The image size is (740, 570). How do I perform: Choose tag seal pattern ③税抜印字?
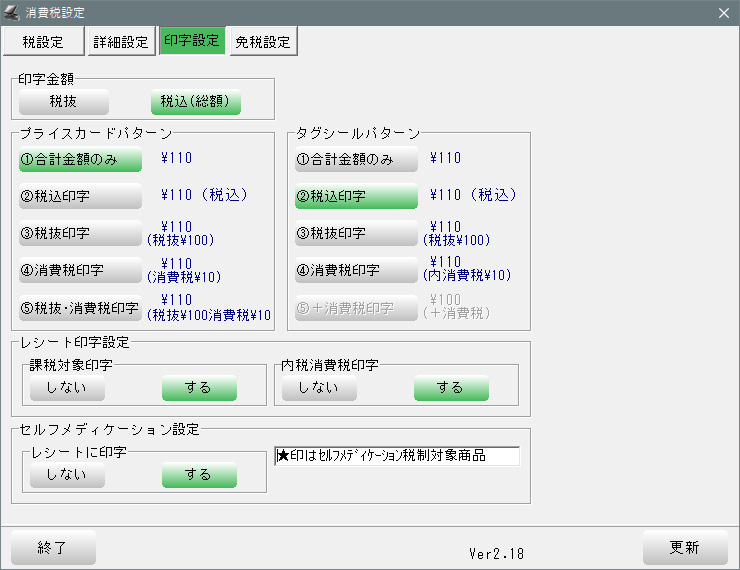pos(356,233)
